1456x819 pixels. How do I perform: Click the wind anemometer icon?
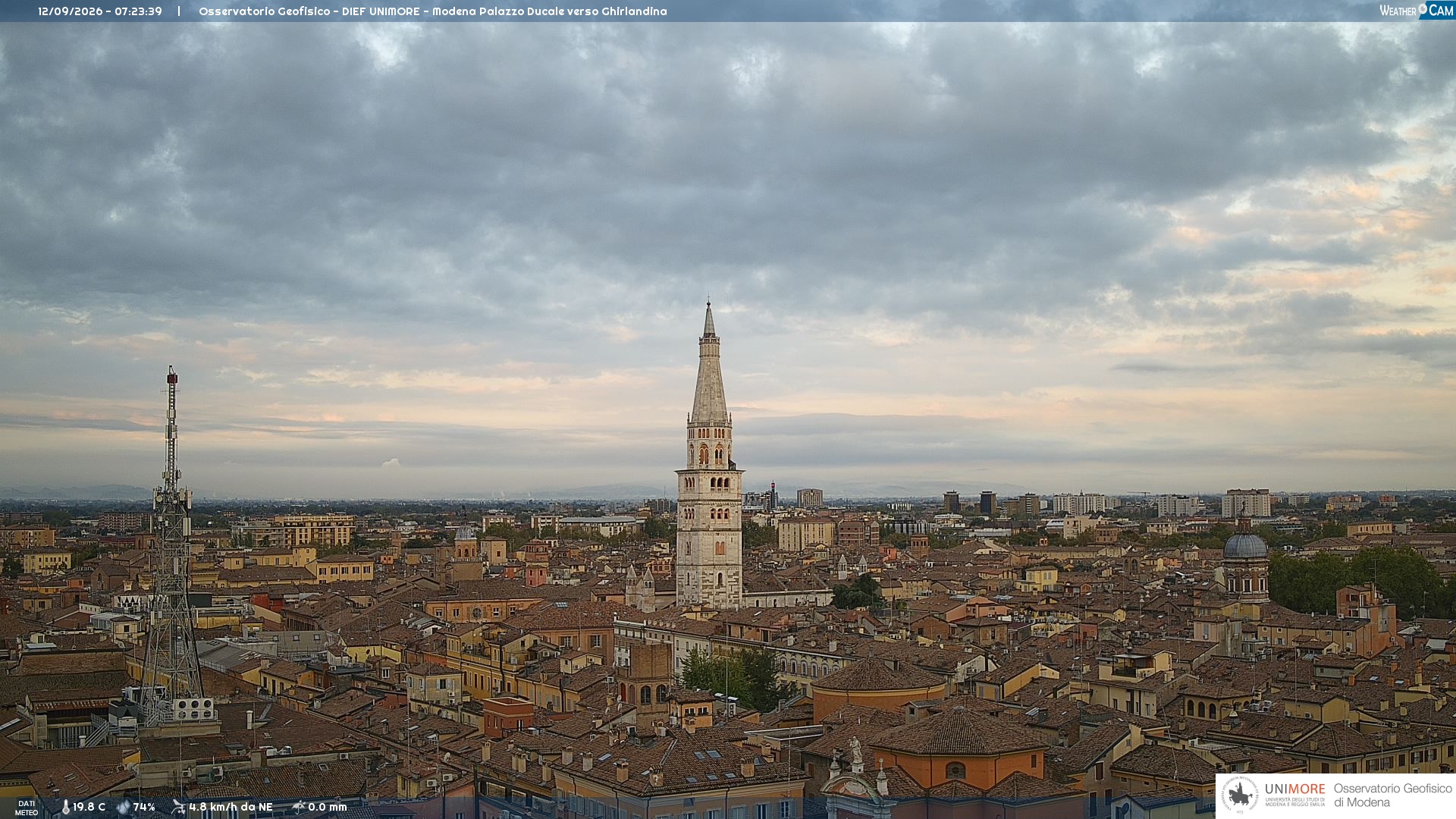pos(178,807)
